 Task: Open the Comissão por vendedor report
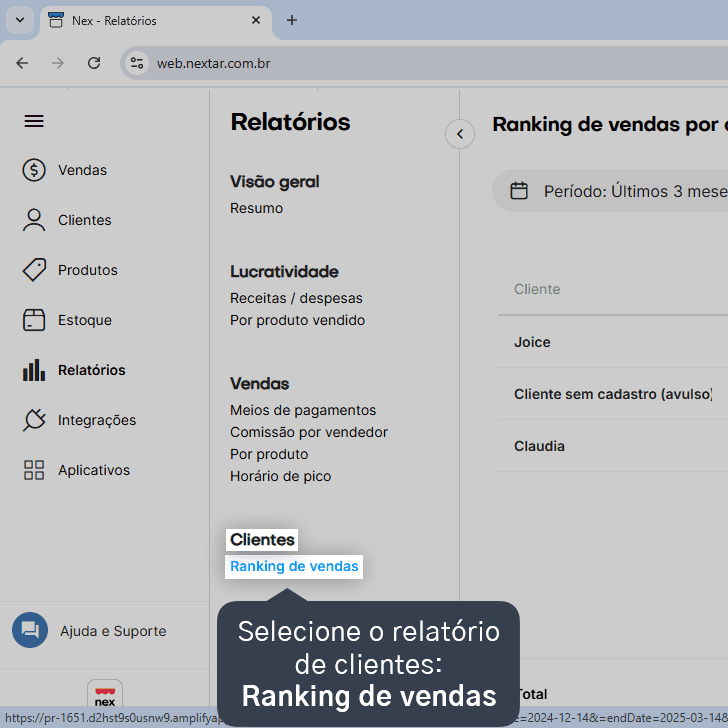[309, 432]
